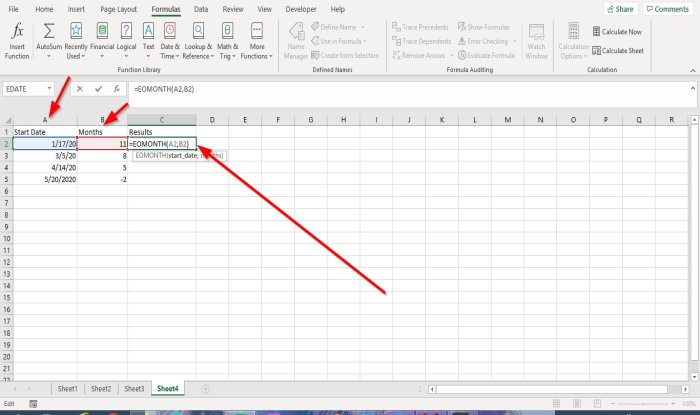The width and height of the screenshot is (700, 415).
Task: Expand the Define Name dropdown arrow
Action: (363, 27)
